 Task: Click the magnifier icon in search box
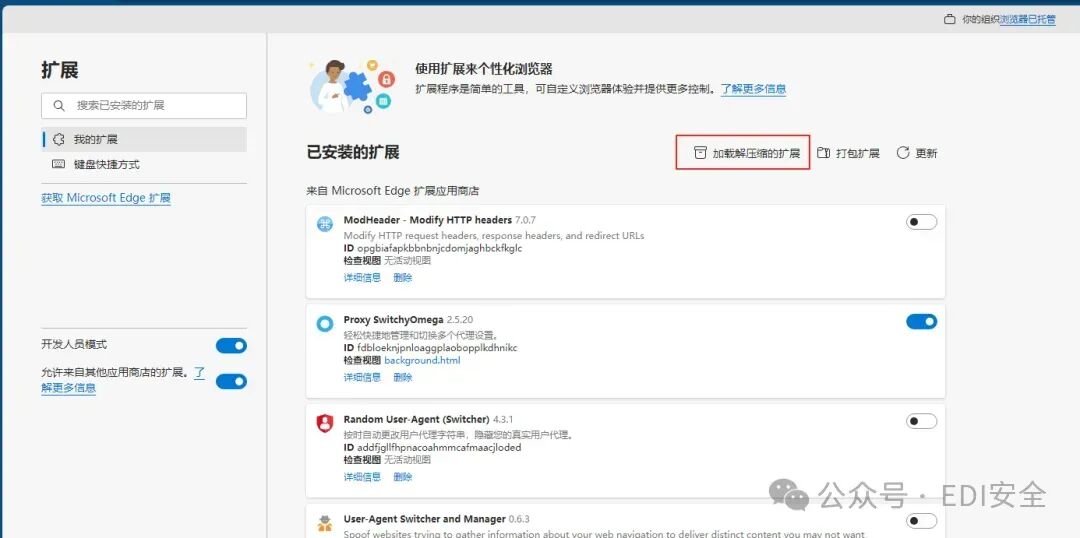59,105
